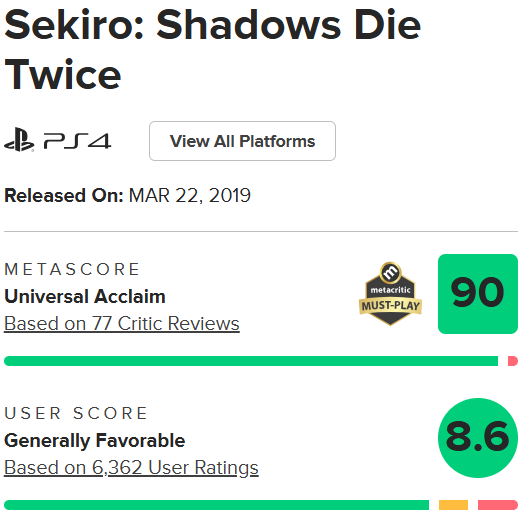Click red negative user ratings segment
This screenshot has height=519, width=527.
pyautogui.click(x=498, y=505)
